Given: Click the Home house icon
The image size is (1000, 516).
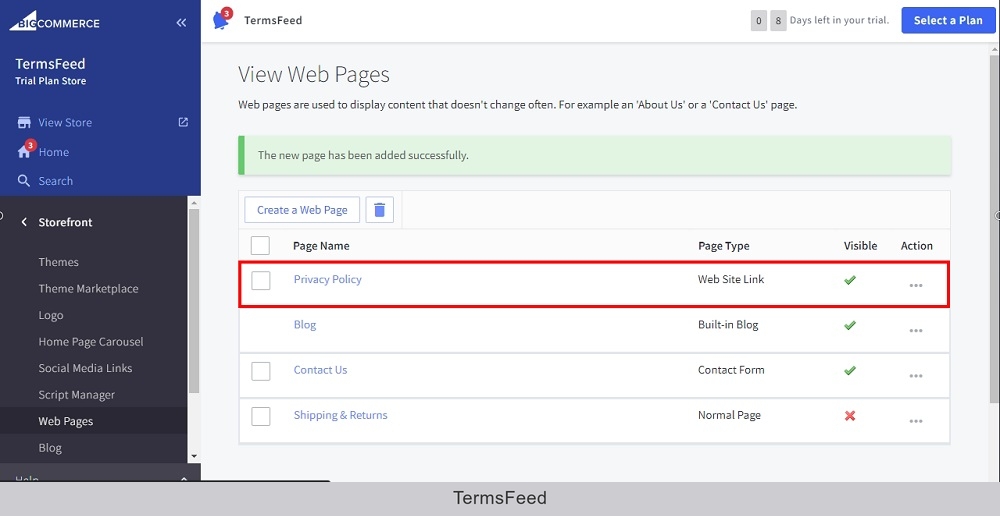Looking at the screenshot, I should pos(24,152).
